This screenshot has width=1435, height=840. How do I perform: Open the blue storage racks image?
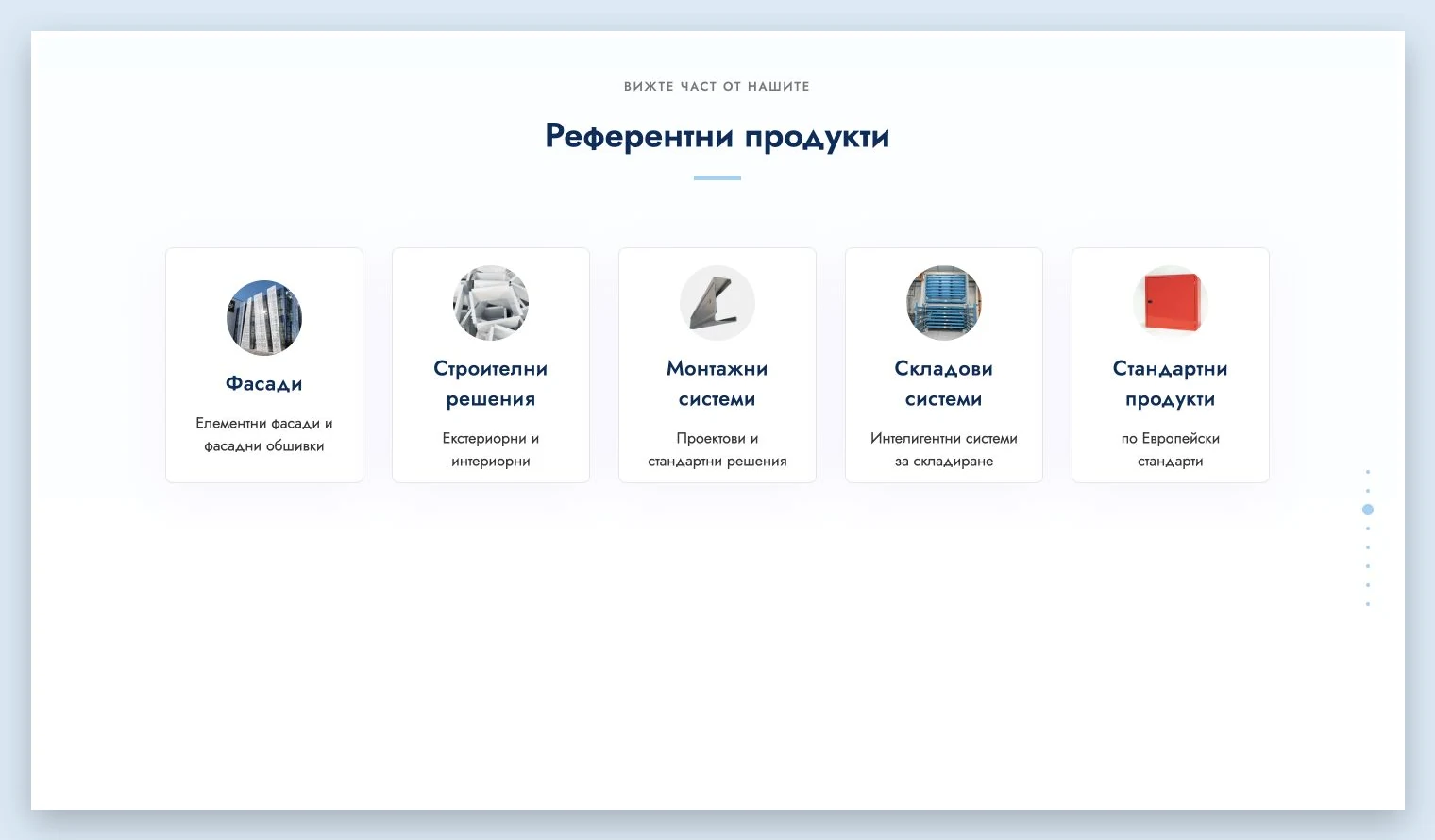pos(944,303)
